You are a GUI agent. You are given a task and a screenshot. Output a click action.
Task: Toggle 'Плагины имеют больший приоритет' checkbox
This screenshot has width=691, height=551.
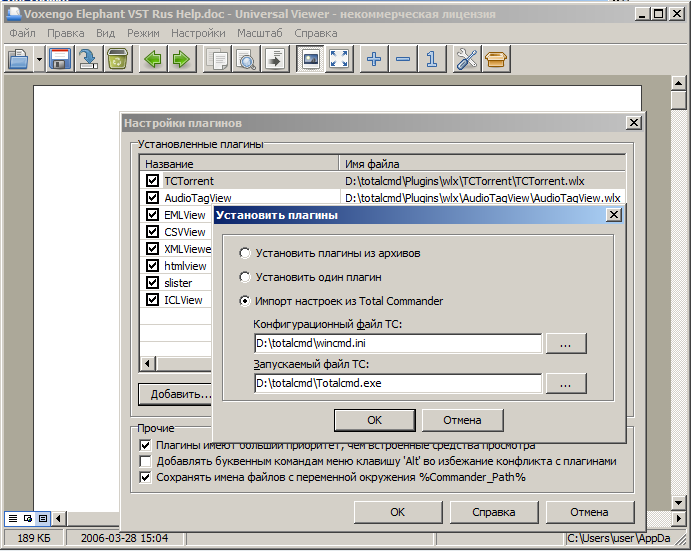pyautogui.click(x=145, y=445)
